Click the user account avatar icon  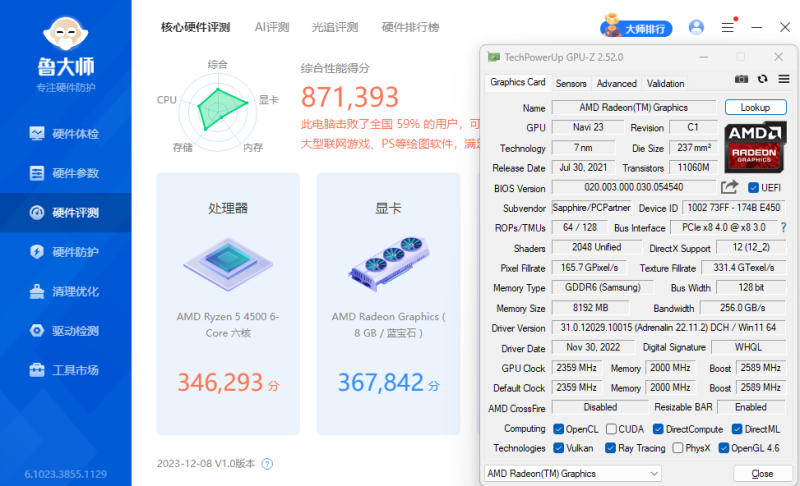tap(696, 27)
